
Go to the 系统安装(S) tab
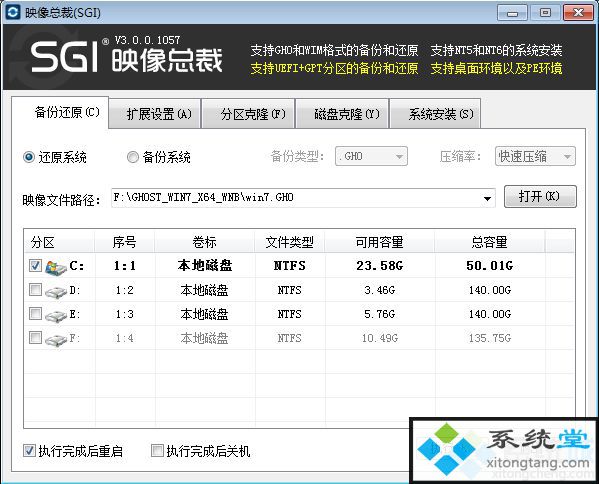click(x=435, y=114)
